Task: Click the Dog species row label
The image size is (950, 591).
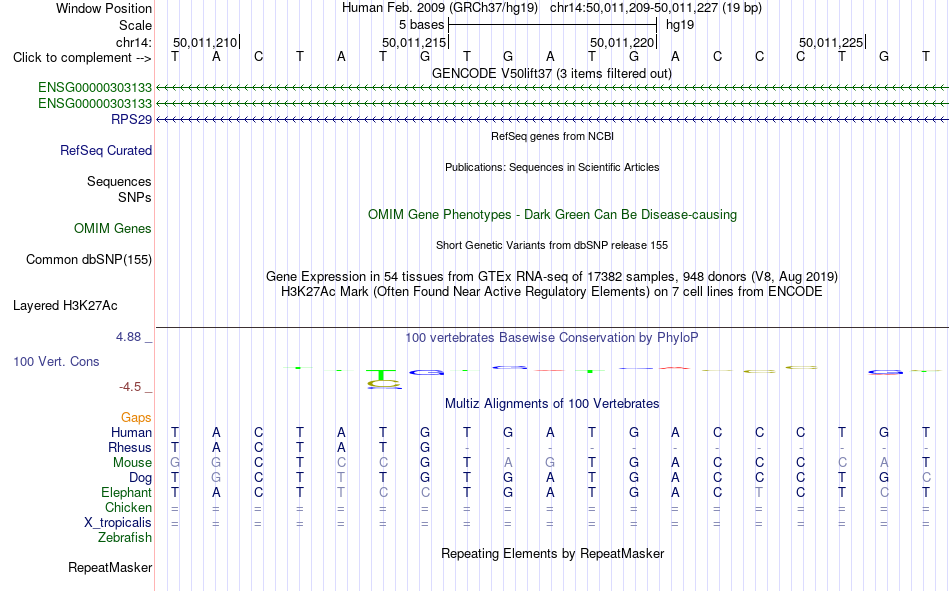Action: 140,478
